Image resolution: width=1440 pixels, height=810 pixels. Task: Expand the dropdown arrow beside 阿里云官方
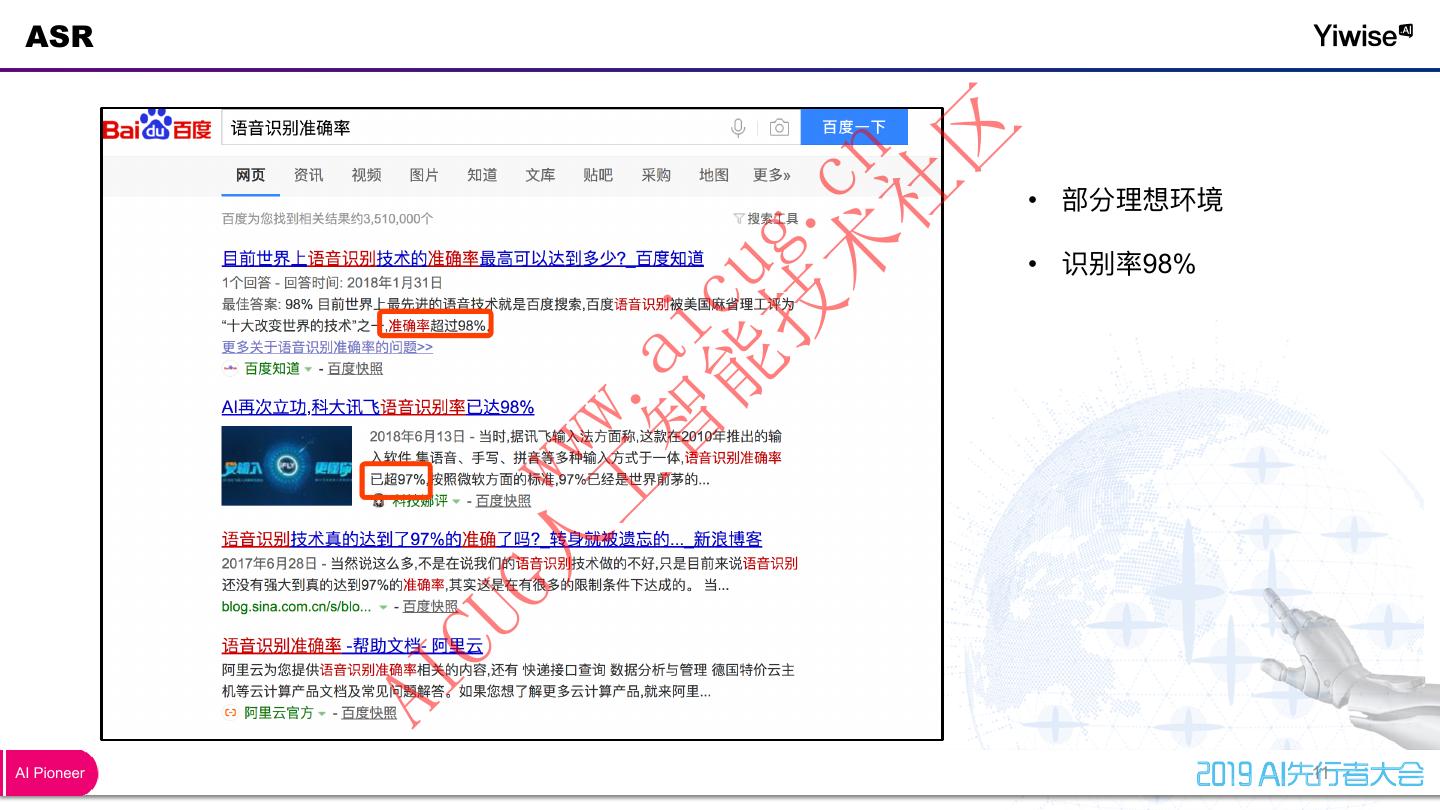tap(322, 714)
